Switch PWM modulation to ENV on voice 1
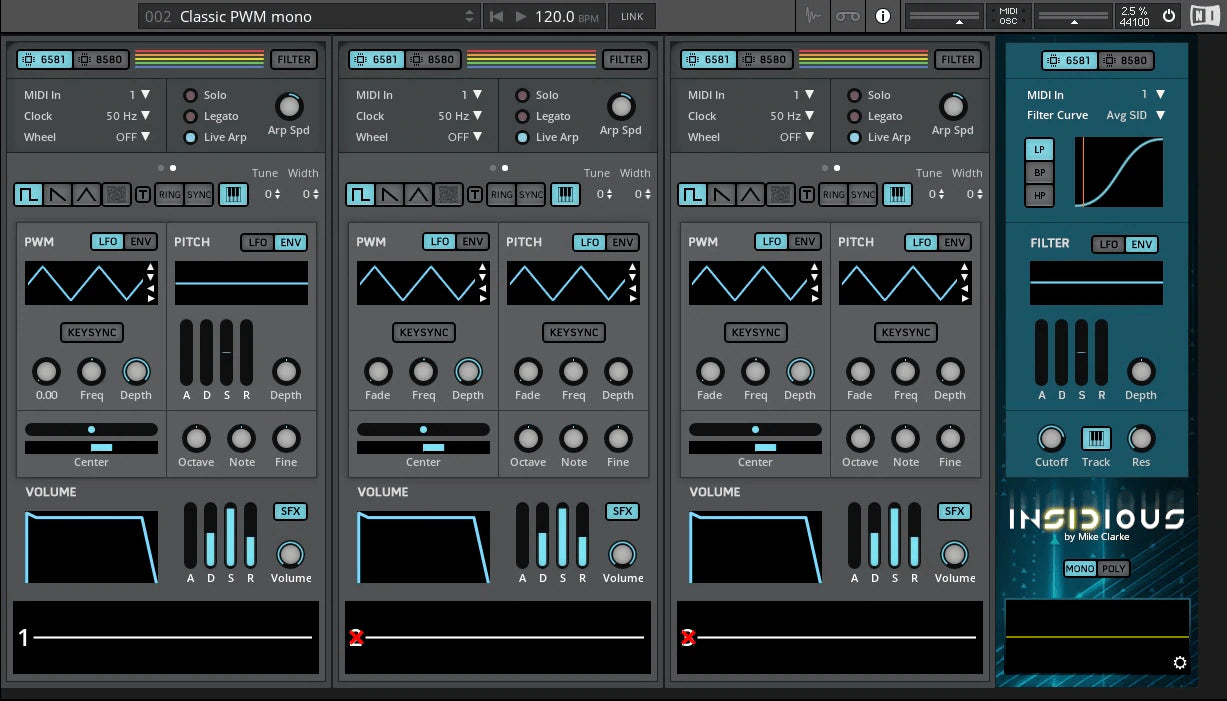This screenshot has height=701, width=1227. click(x=142, y=241)
